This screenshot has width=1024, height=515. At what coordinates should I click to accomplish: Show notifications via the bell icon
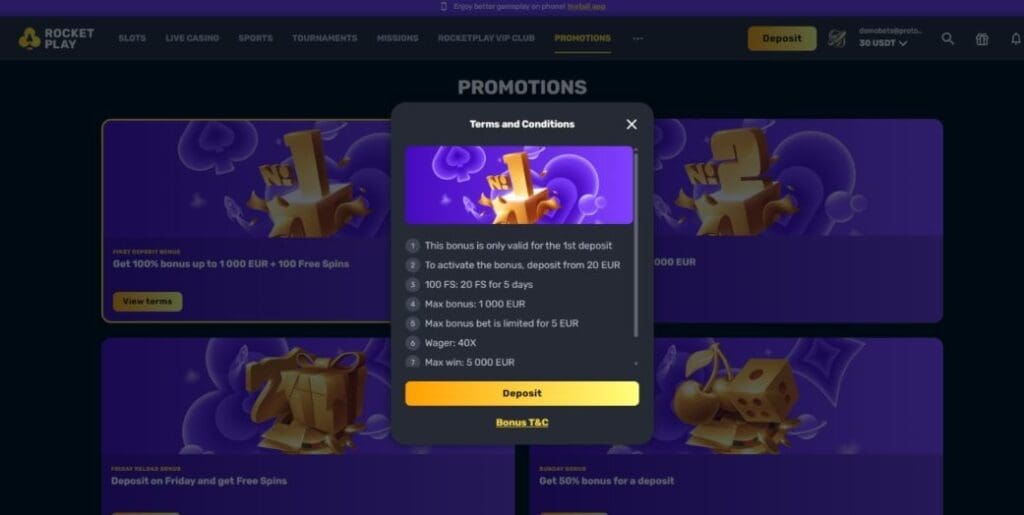click(x=1016, y=39)
